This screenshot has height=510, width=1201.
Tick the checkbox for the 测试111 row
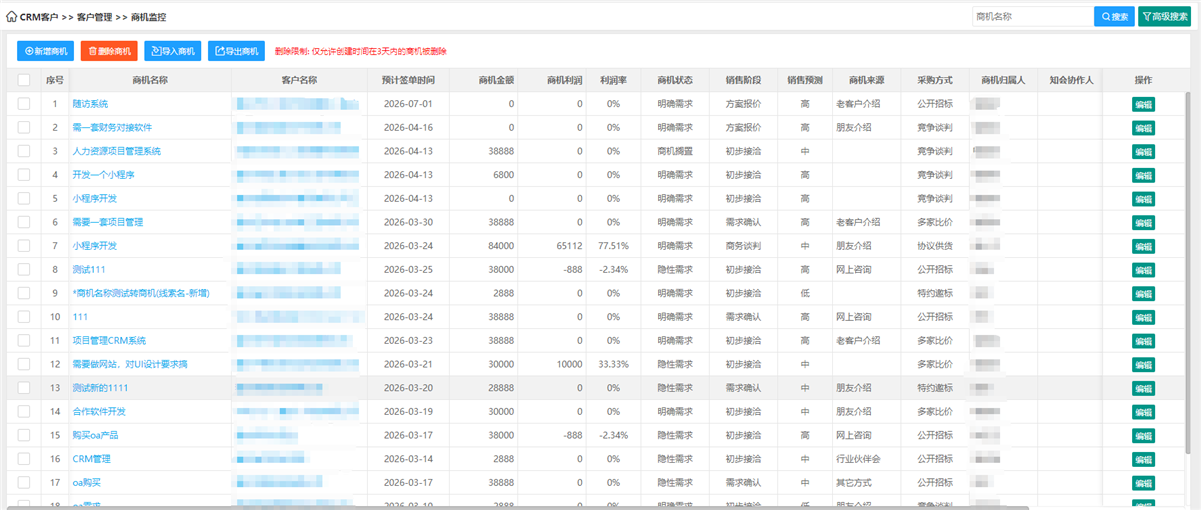(x=24, y=269)
